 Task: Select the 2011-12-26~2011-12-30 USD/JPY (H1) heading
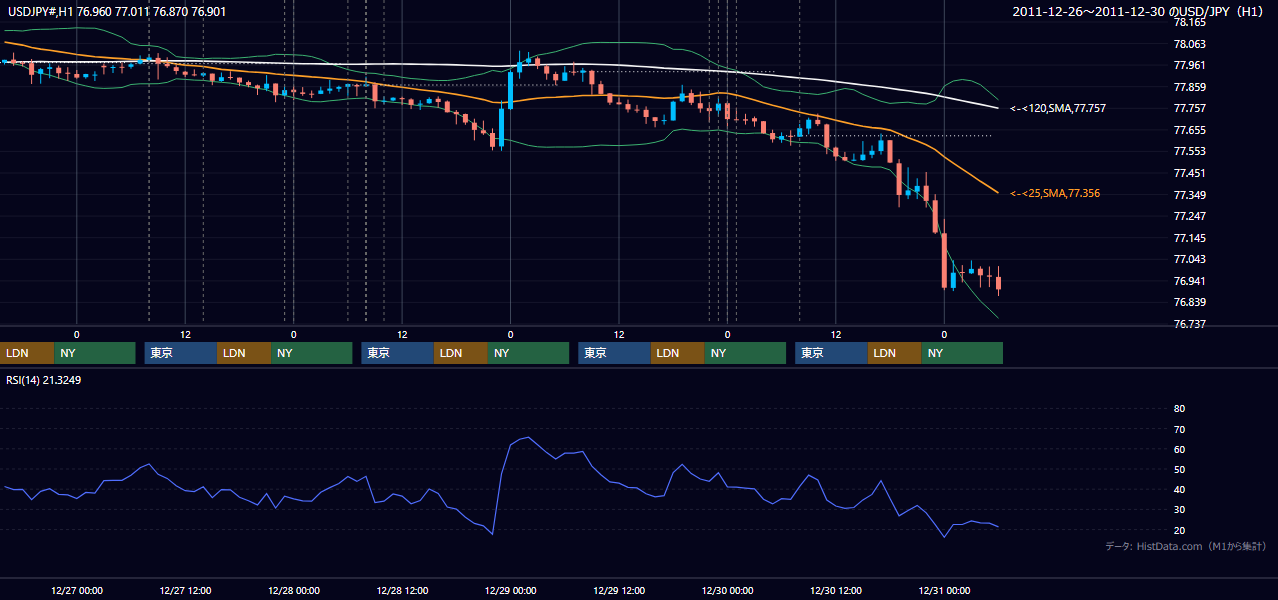1140,12
